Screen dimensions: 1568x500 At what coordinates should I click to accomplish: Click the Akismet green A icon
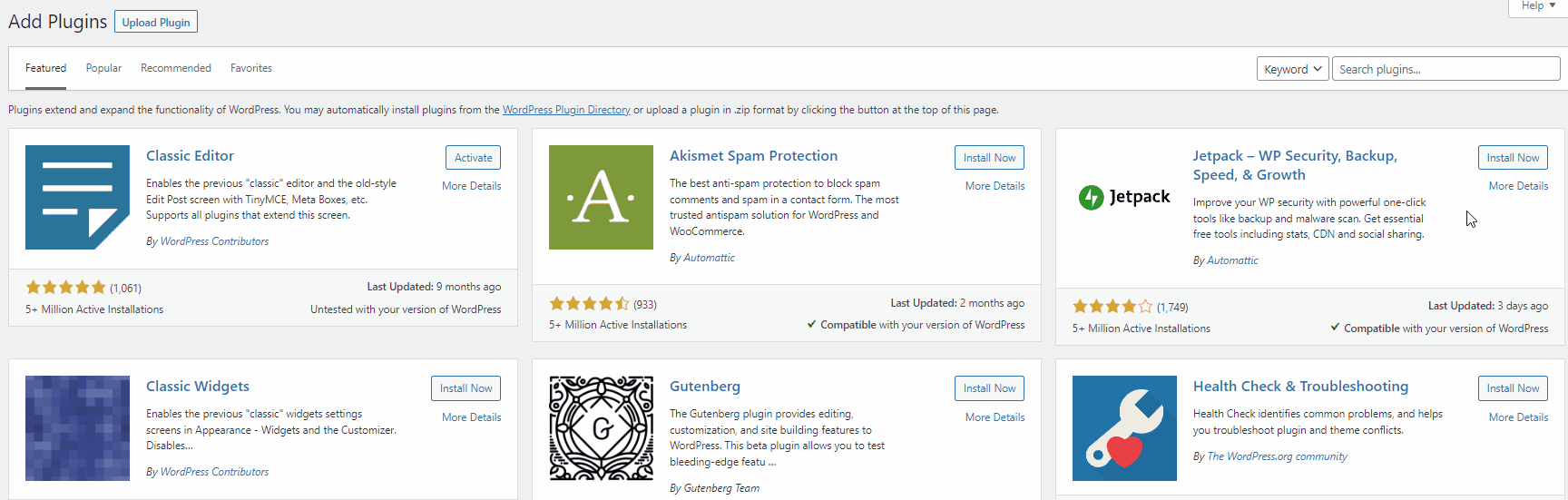(x=601, y=197)
